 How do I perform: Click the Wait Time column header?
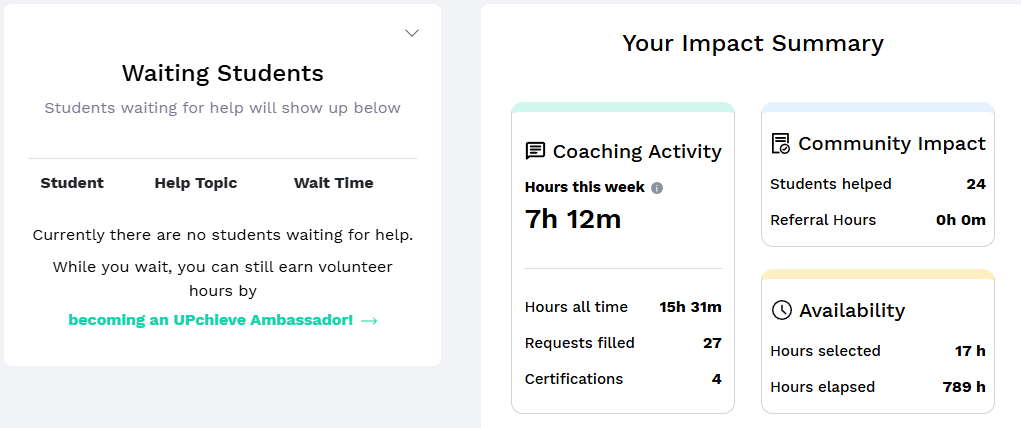tap(333, 183)
